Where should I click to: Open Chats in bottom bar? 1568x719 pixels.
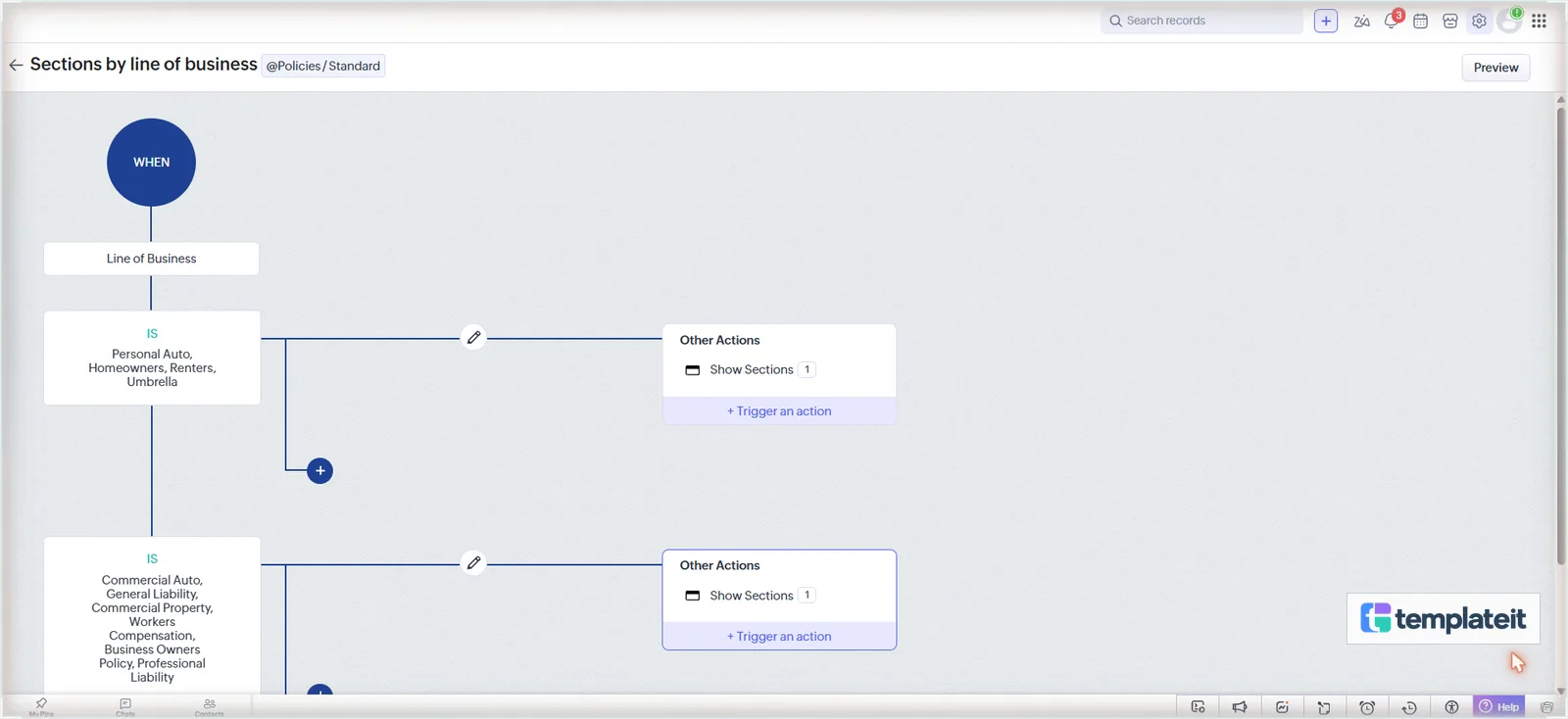[x=125, y=707]
